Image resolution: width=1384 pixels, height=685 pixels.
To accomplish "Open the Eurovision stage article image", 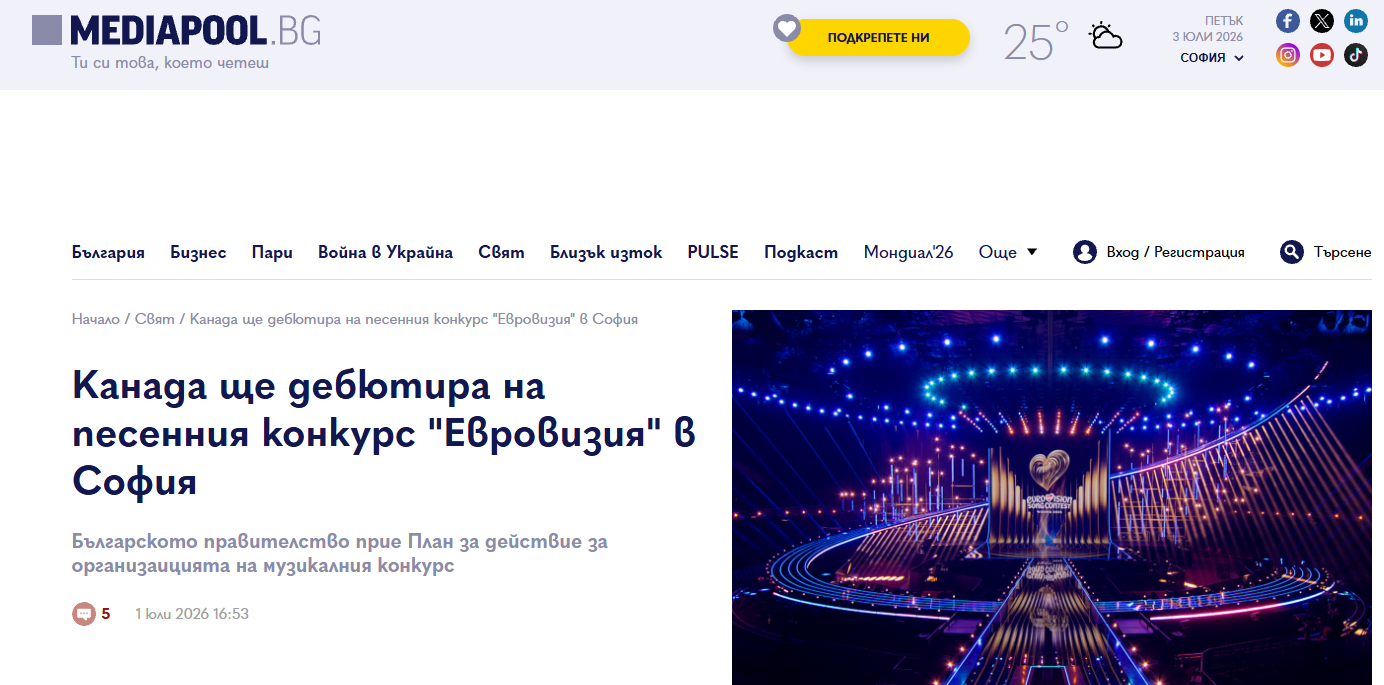I will point(1058,497).
